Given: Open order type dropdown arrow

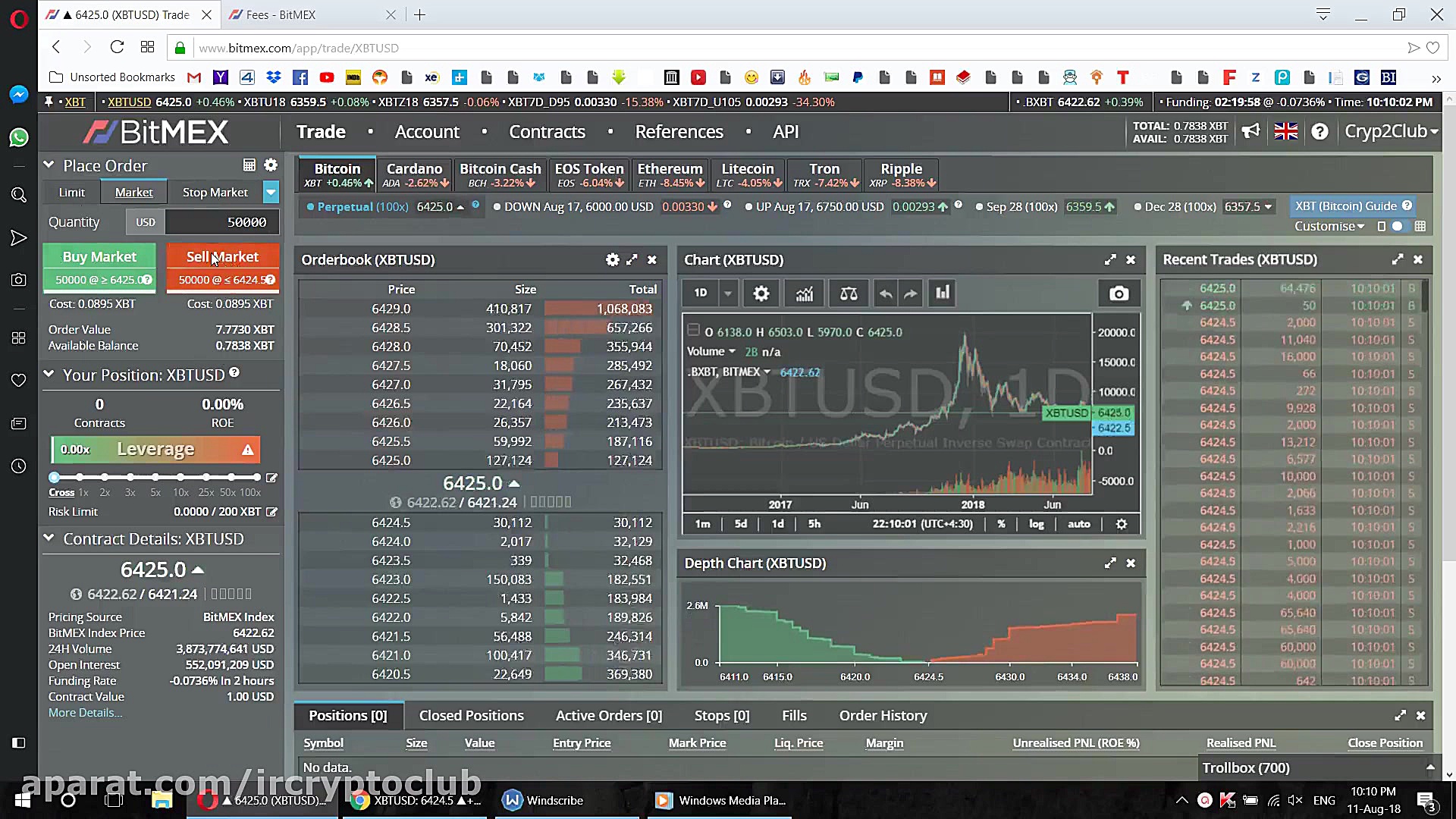Looking at the screenshot, I should point(271,193).
